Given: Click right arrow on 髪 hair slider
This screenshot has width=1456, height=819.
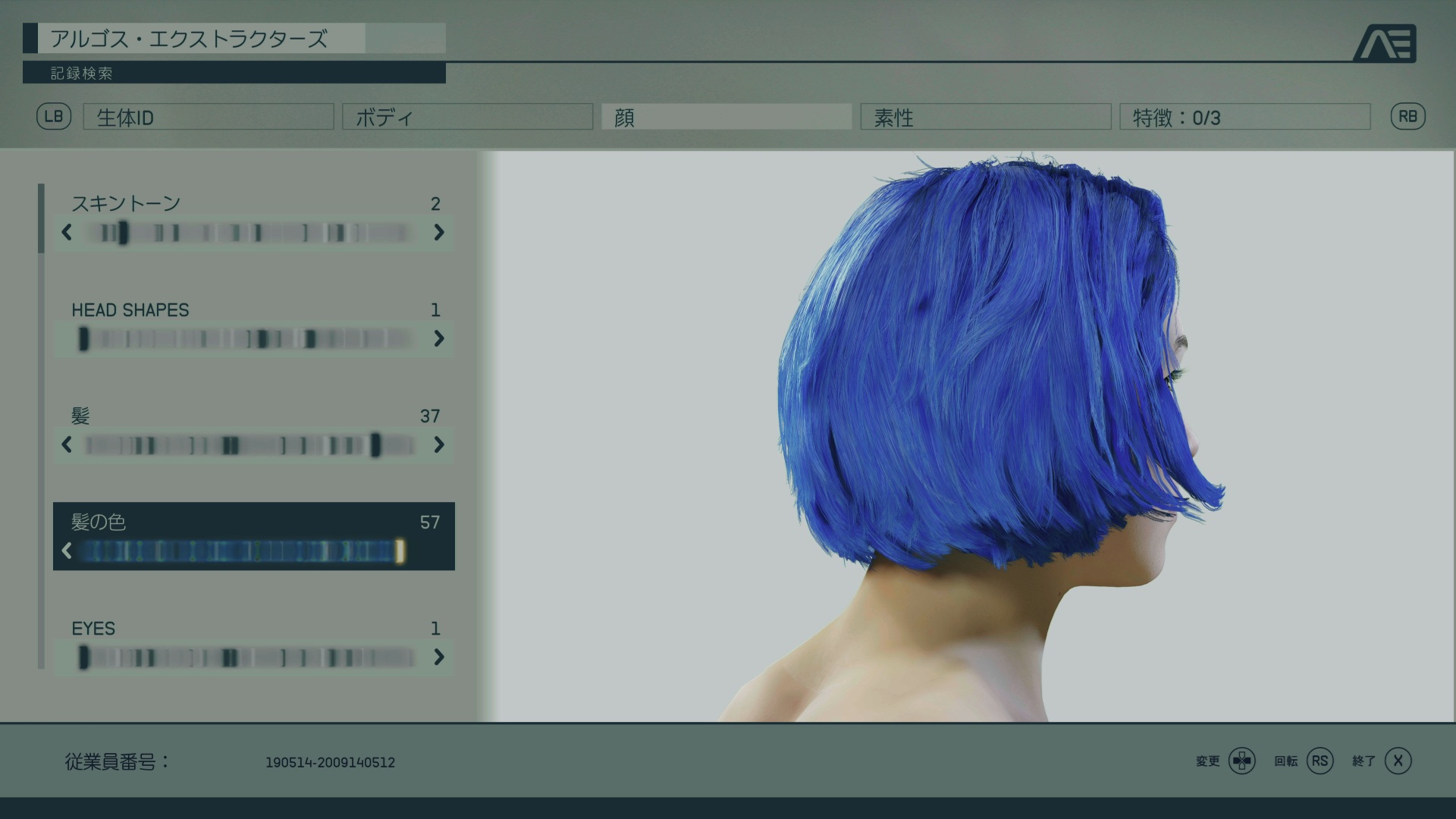Looking at the screenshot, I should (439, 445).
